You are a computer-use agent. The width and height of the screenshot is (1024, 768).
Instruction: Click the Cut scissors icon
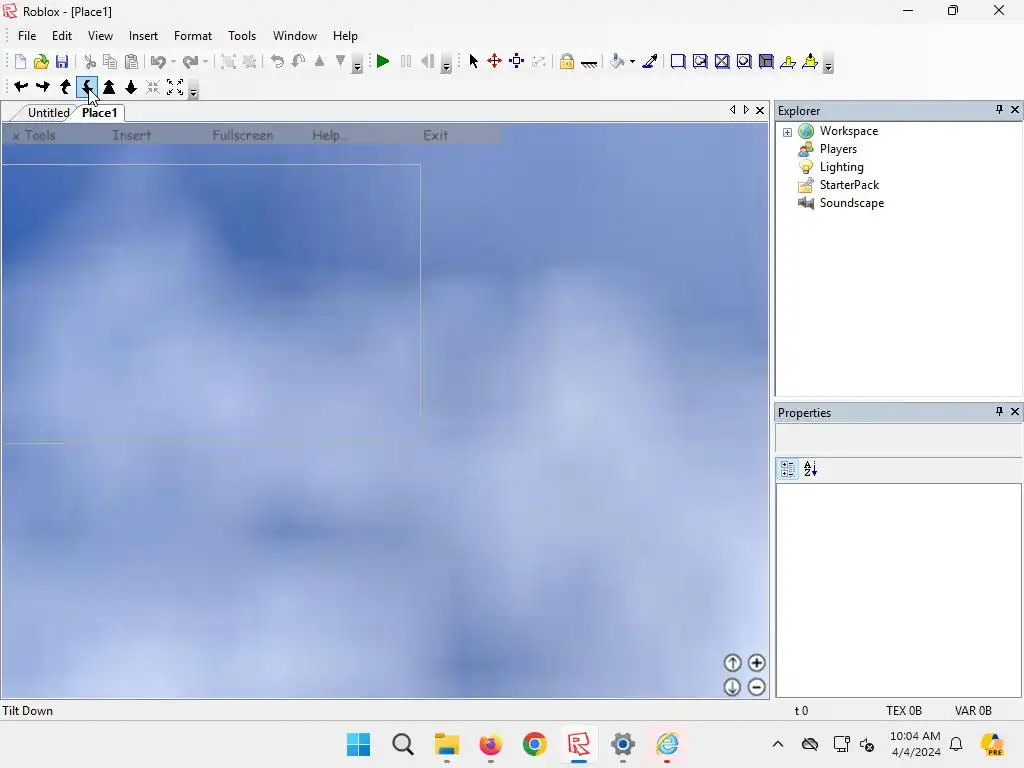[x=90, y=61]
